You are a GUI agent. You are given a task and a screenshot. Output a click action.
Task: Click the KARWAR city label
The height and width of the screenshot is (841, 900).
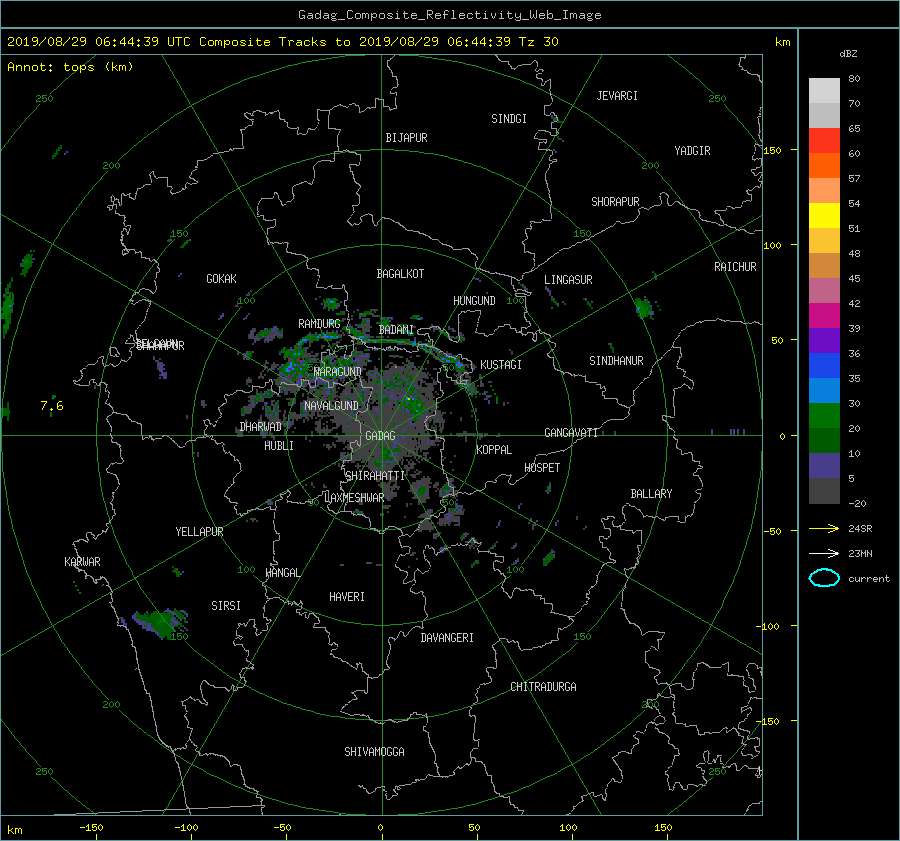point(82,561)
